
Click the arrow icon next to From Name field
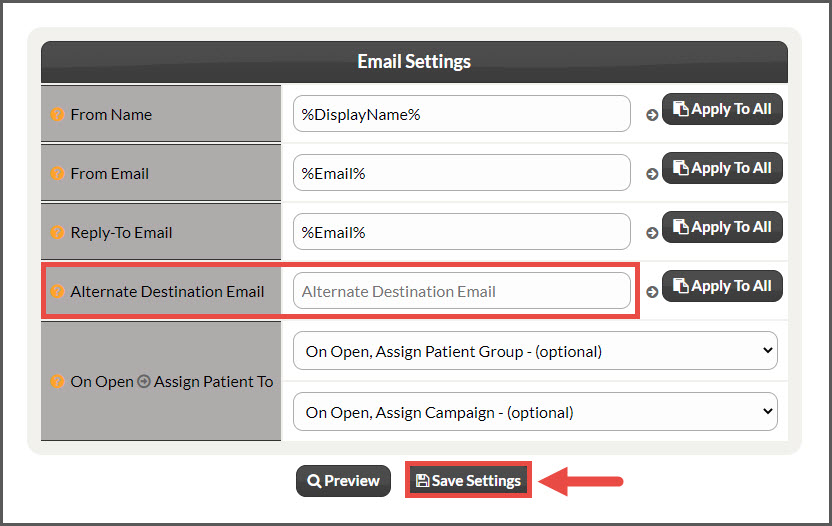point(652,115)
